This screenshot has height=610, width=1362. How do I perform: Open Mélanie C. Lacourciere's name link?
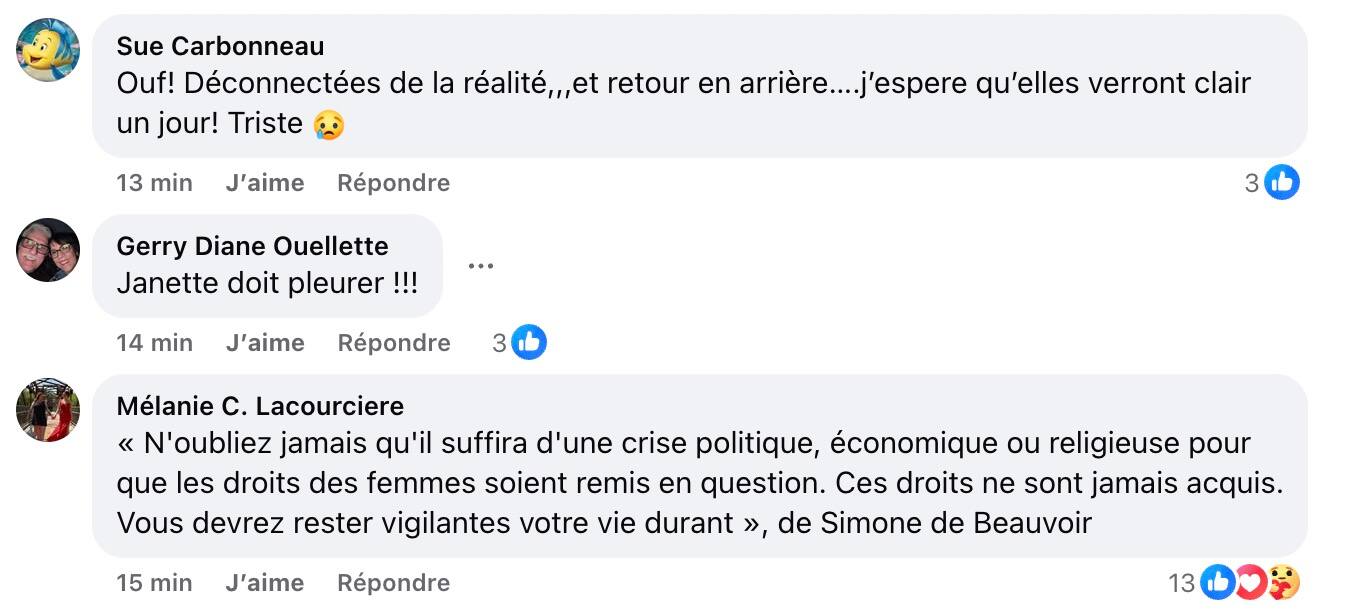tap(260, 406)
